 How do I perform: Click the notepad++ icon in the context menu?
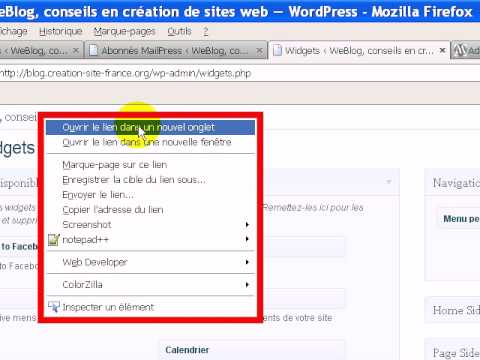coord(54,239)
